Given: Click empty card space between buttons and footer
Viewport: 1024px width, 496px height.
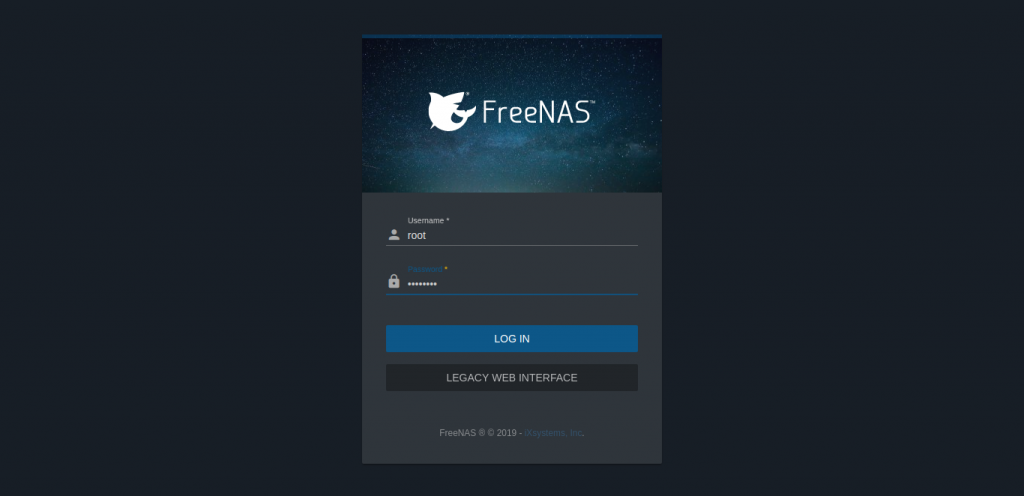Looking at the screenshot, I should point(511,409).
